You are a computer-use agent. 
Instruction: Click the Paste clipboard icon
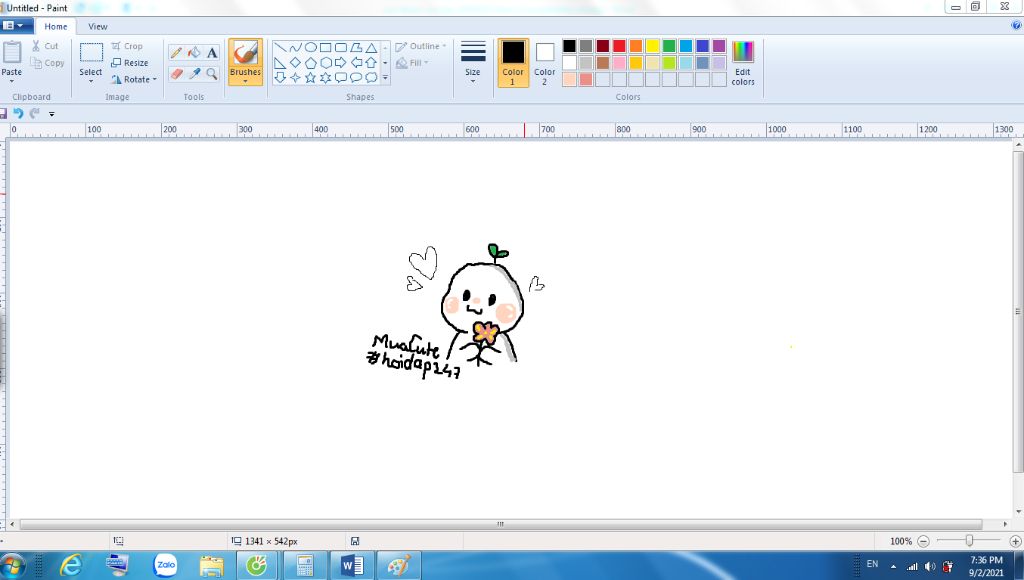[x=12, y=52]
